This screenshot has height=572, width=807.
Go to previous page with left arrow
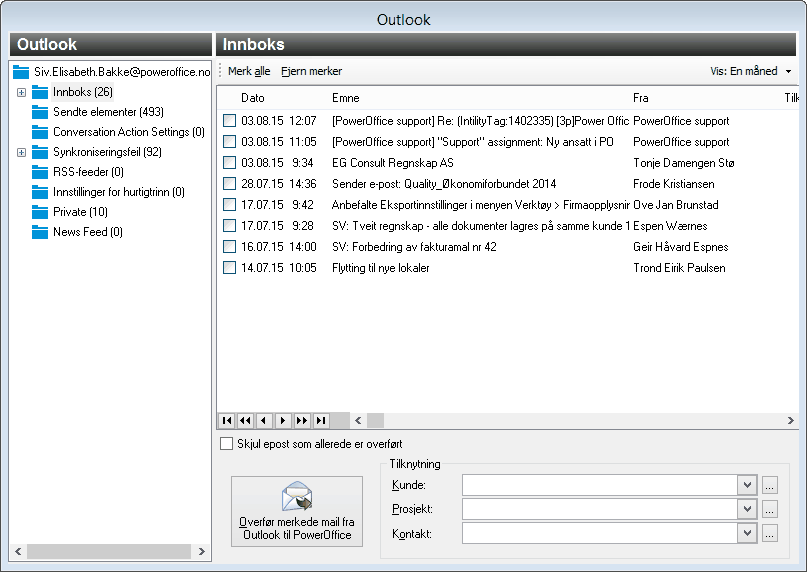(x=264, y=421)
